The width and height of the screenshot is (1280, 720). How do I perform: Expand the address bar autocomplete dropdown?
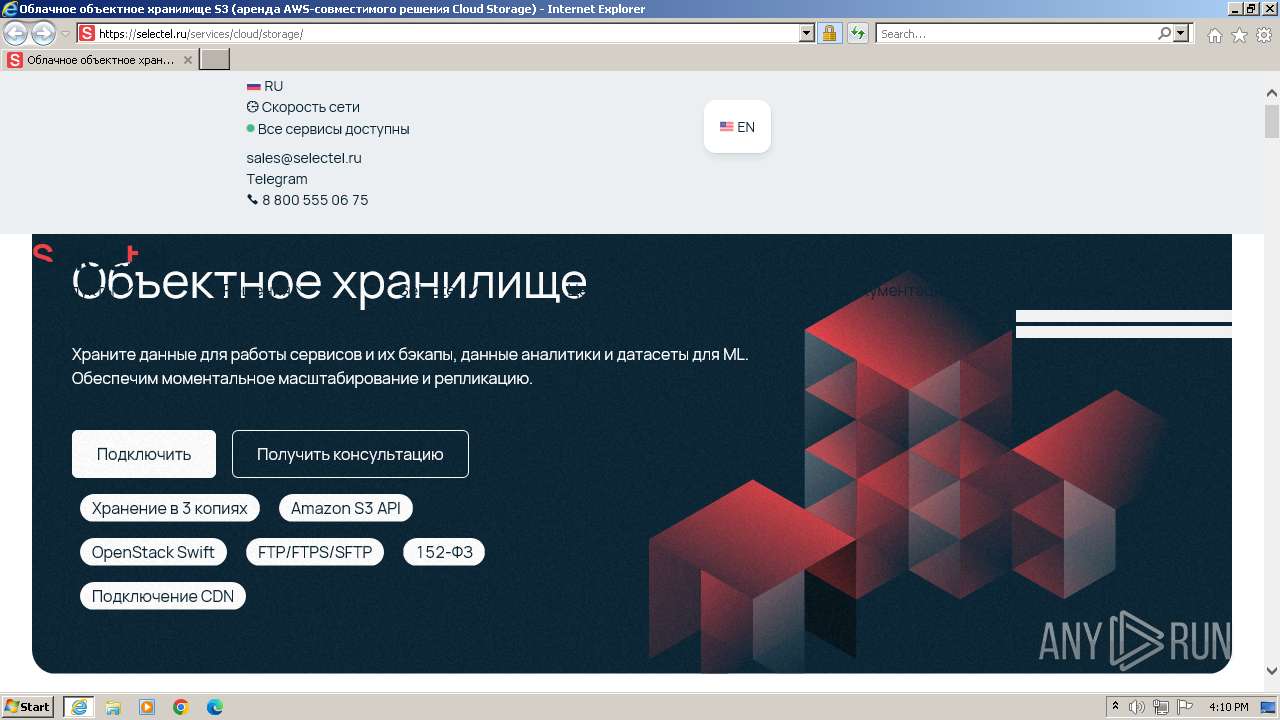(807, 33)
